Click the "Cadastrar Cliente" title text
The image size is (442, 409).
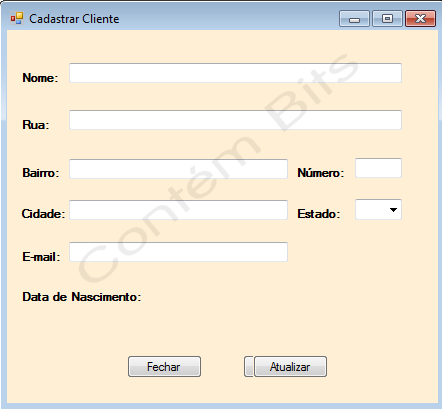pyautogui.click(x=74, y=19)
